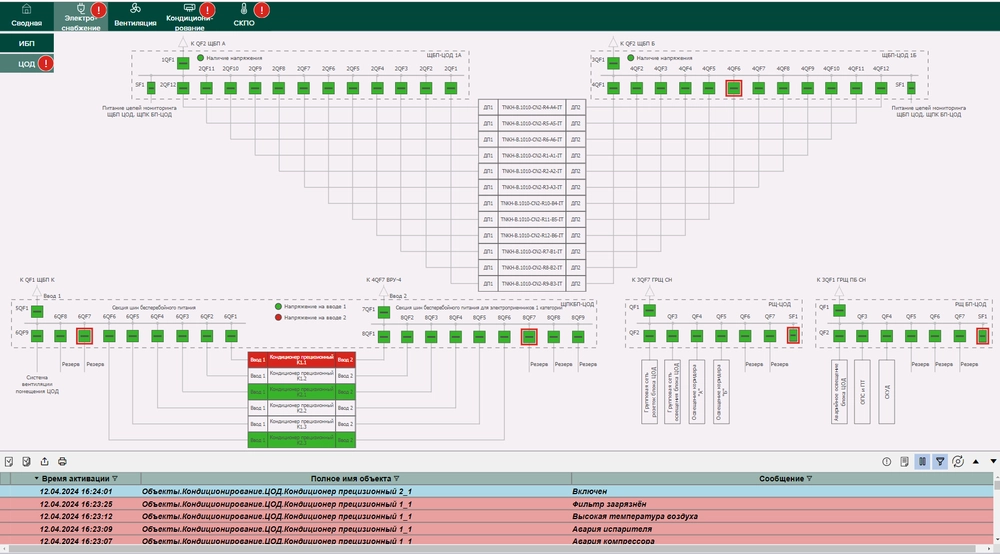Open filter dropdown on Сообщение column
Image resolution: width=1000 pixels, height=554 pixels.
pos(809,479)
